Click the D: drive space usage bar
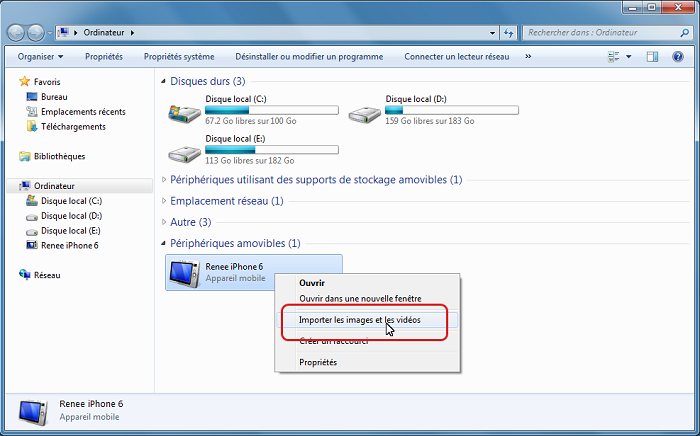The width and height of the screenshot is (700, 436). click(x=452, y=110)
